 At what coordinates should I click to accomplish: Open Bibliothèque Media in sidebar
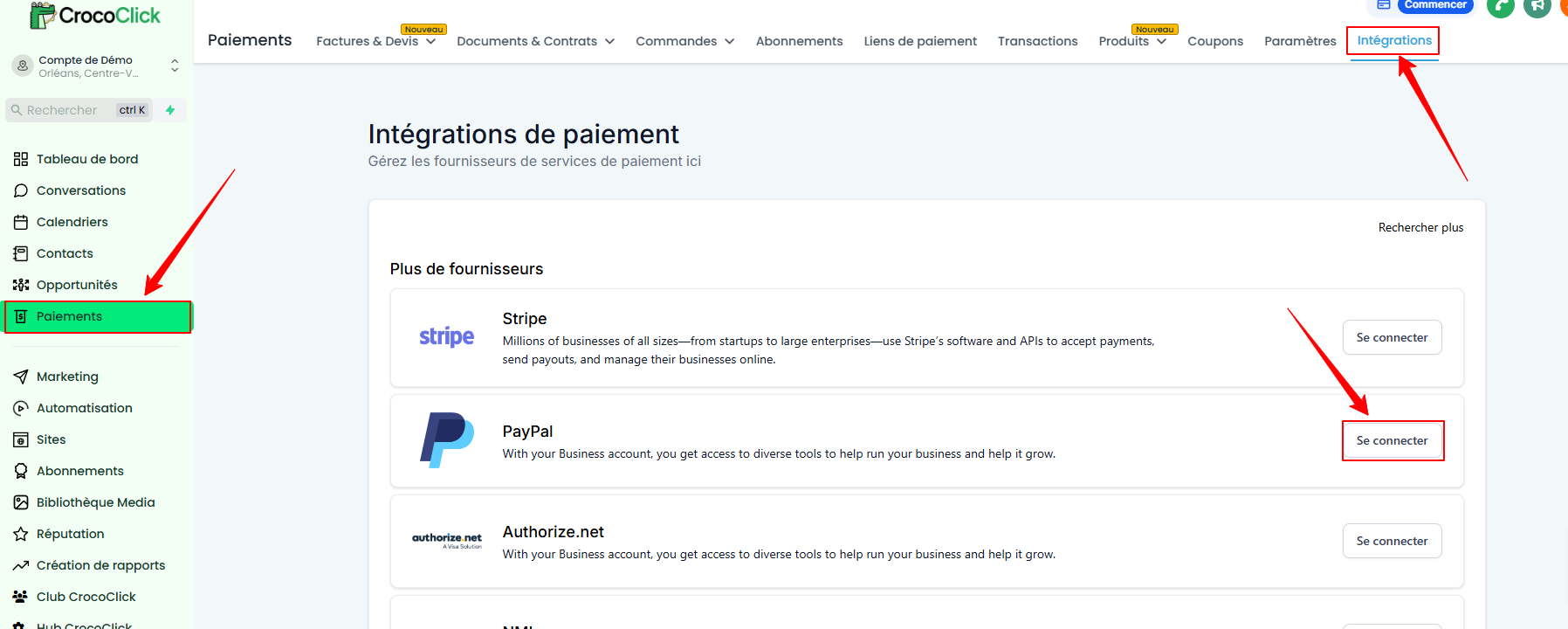coord(96,502)
